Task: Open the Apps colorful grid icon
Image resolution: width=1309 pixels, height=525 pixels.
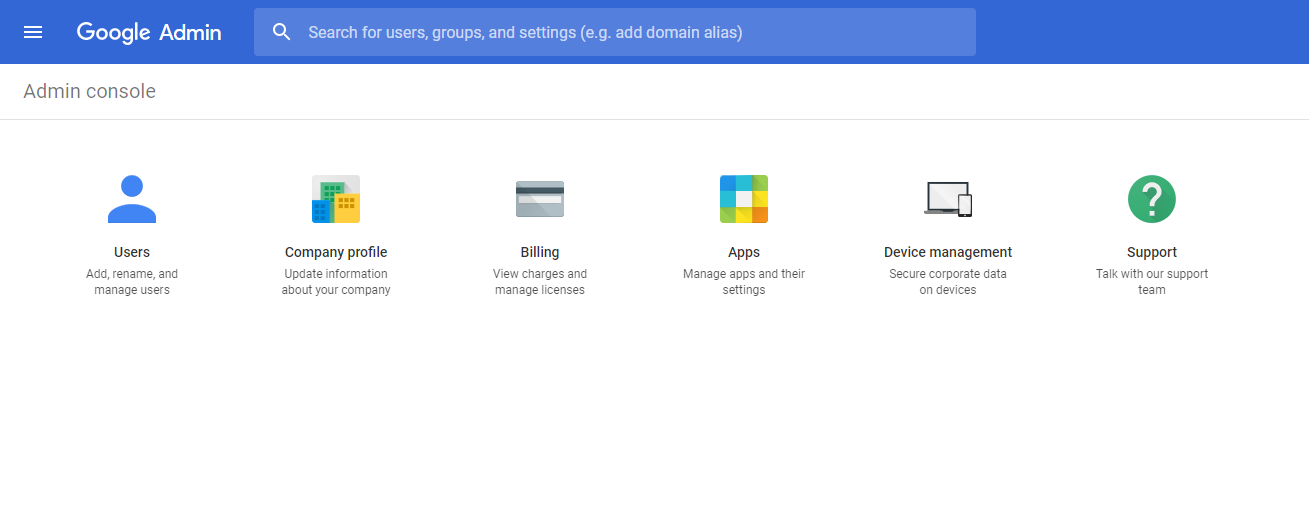Action: tap(744, 199)
